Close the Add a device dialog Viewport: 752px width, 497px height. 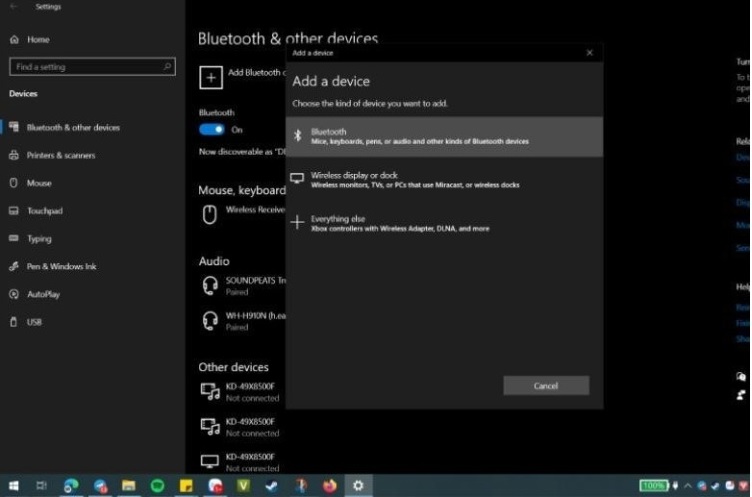pyautogui.click(x=589, y=53)
